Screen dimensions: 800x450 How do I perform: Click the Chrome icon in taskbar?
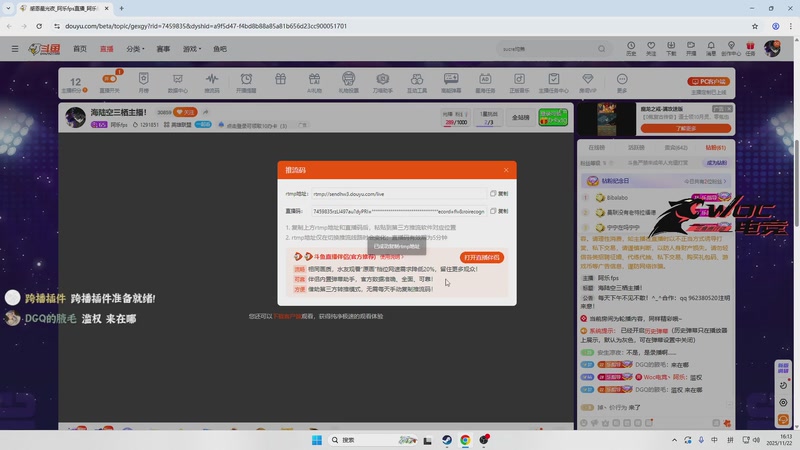pos(465,440)
